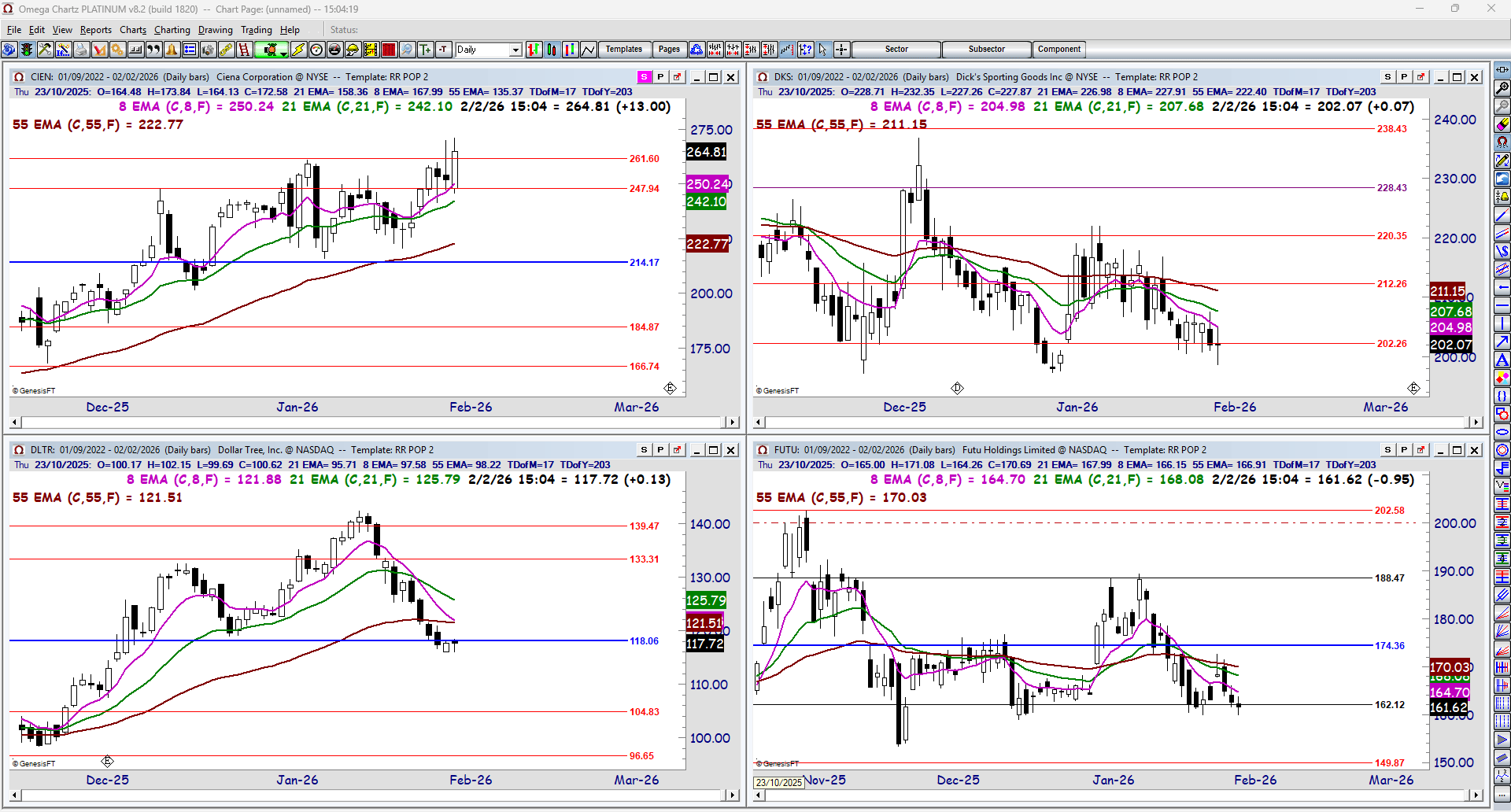The width and height of the screenshot is (1511, 812).
Task: Click the Pages button
Action: (x=669, y=50)
